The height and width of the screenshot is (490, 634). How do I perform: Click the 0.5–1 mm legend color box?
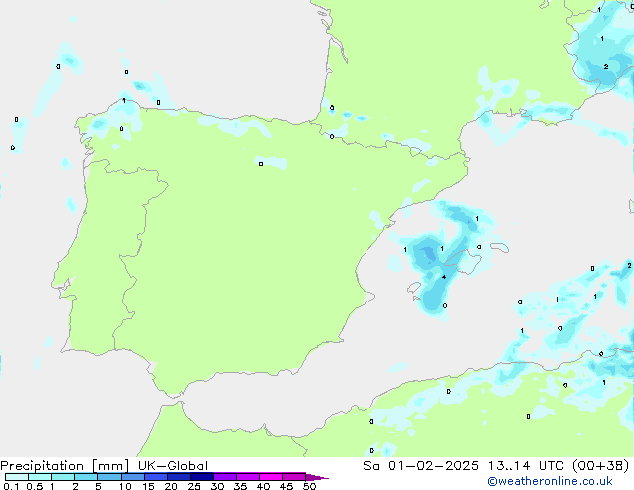tap(40, 477)
